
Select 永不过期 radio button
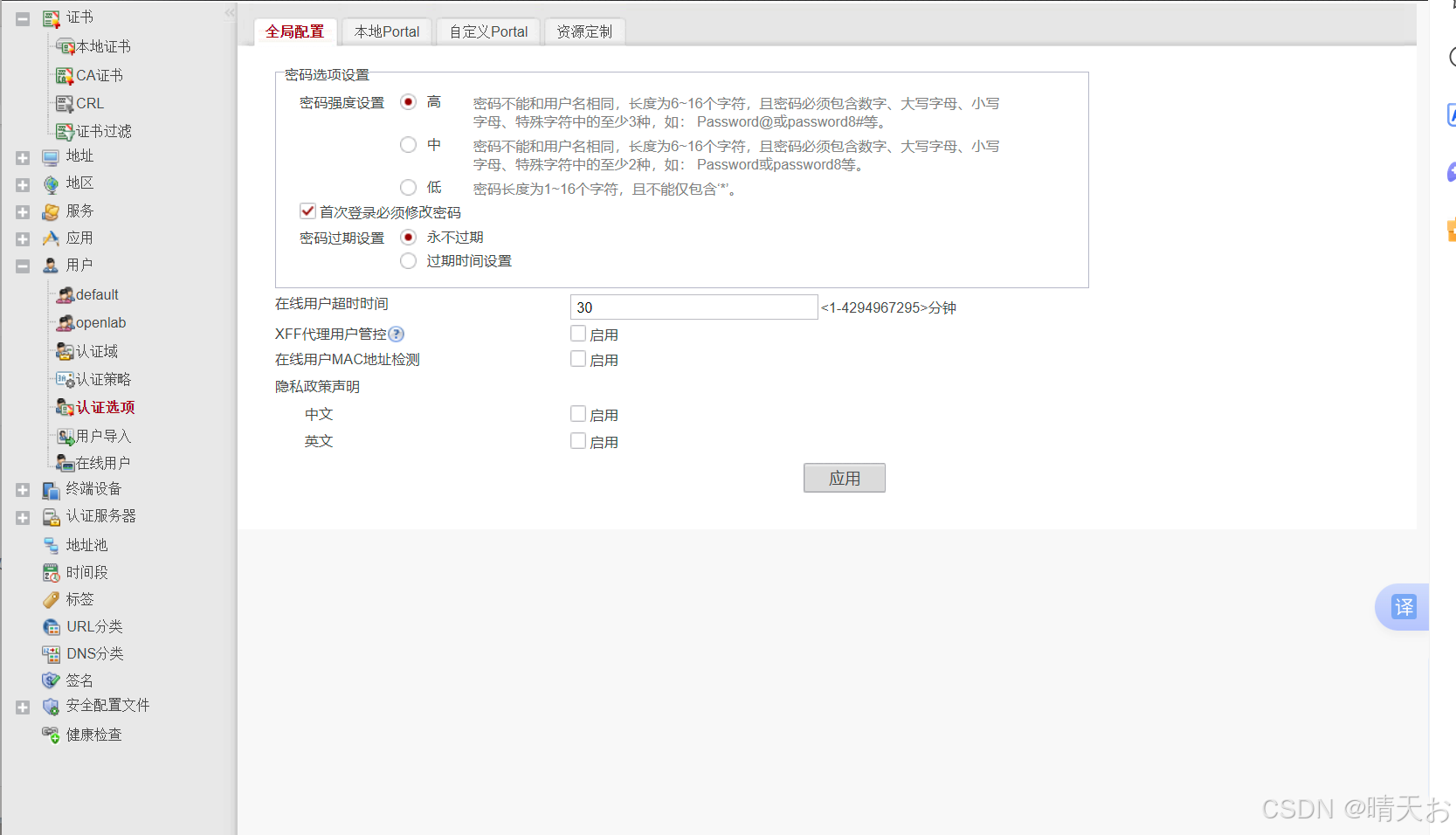[x=408, y=237]
